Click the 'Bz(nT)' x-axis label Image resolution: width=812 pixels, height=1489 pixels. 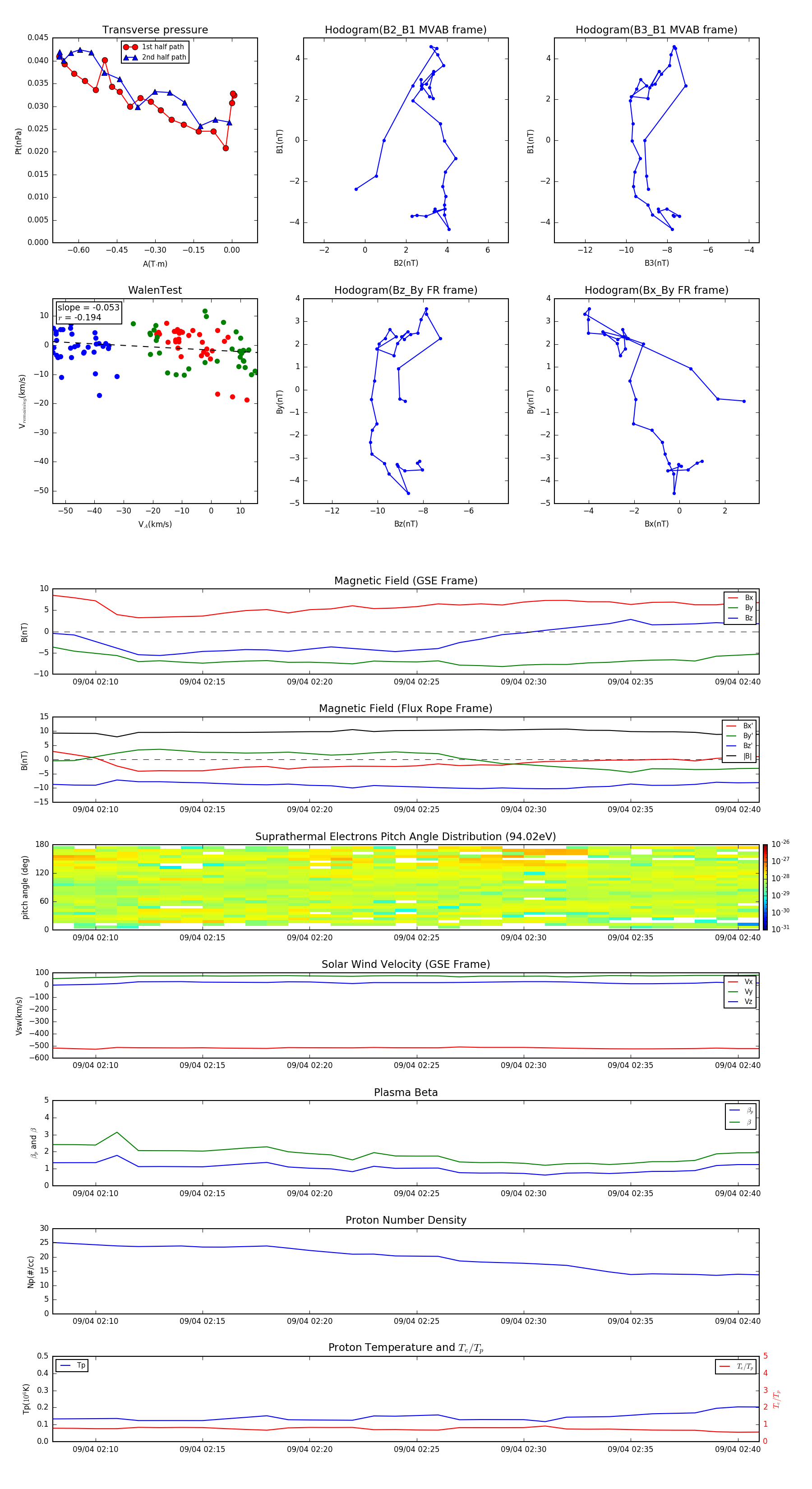pyautogui.click(x=406, y=524)
